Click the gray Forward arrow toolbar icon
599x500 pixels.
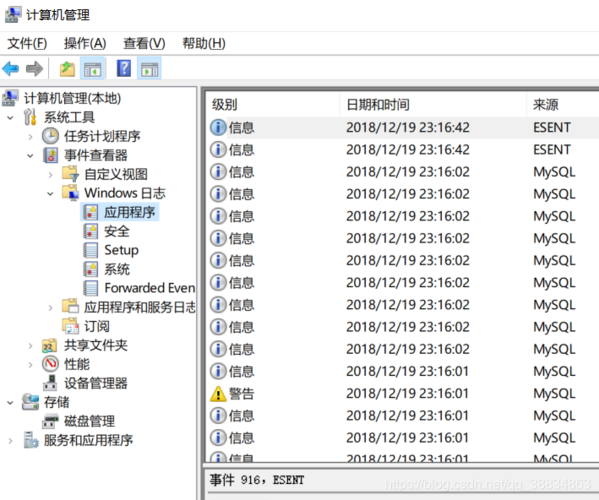tap(34, 69)
